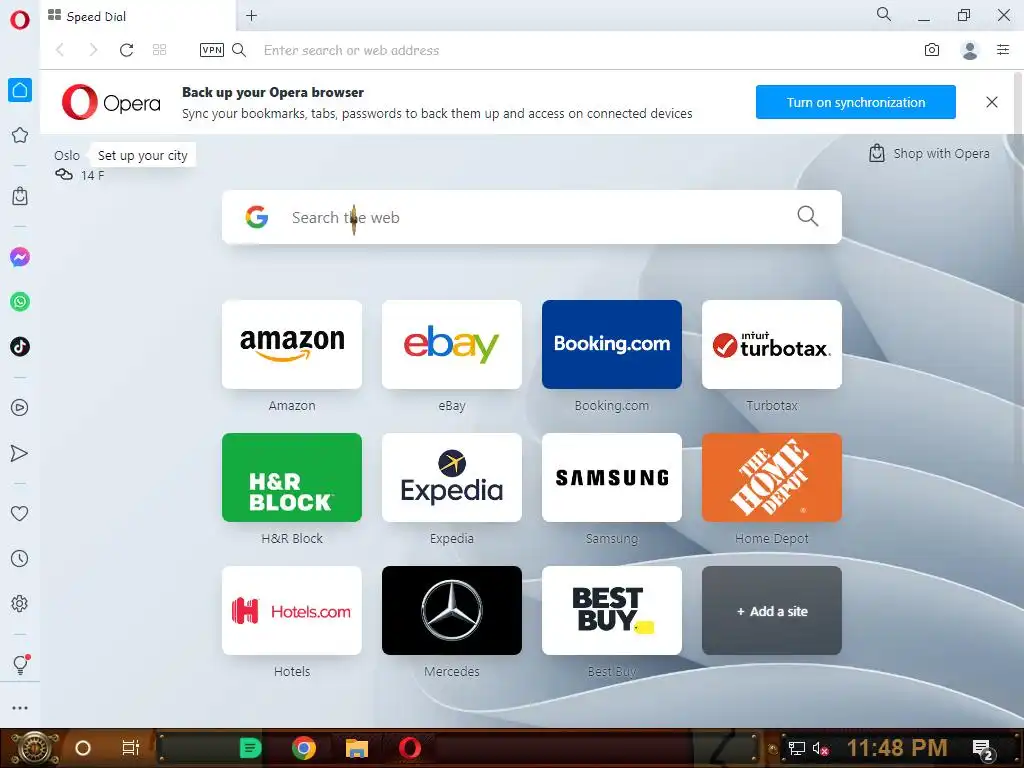The width and height of the screenshot is (1024, 768).
Task: Click the forward navigation arrow
Action: click(93, 50)
